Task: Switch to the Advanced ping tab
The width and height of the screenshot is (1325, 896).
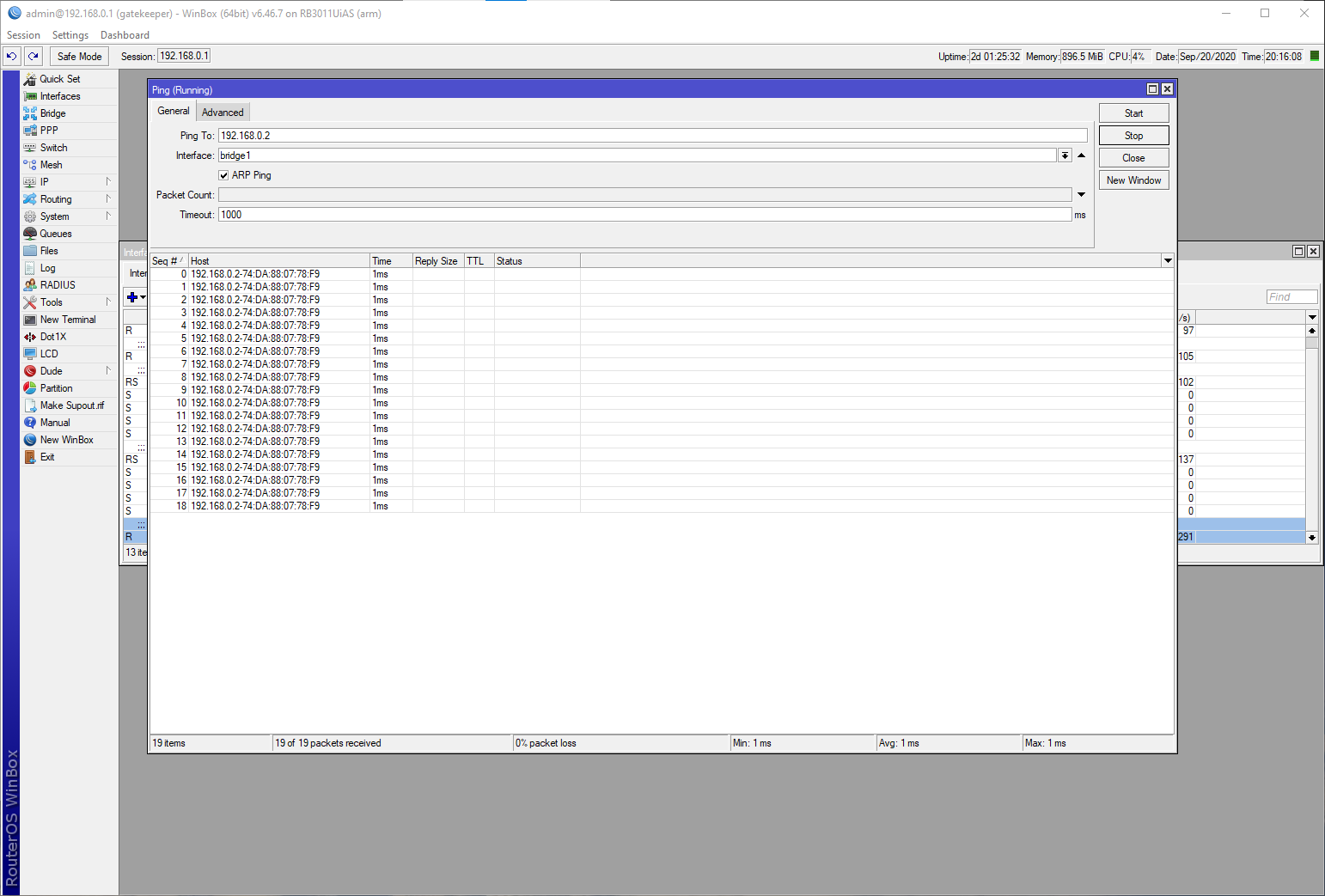Action: [x=223, y=111]
